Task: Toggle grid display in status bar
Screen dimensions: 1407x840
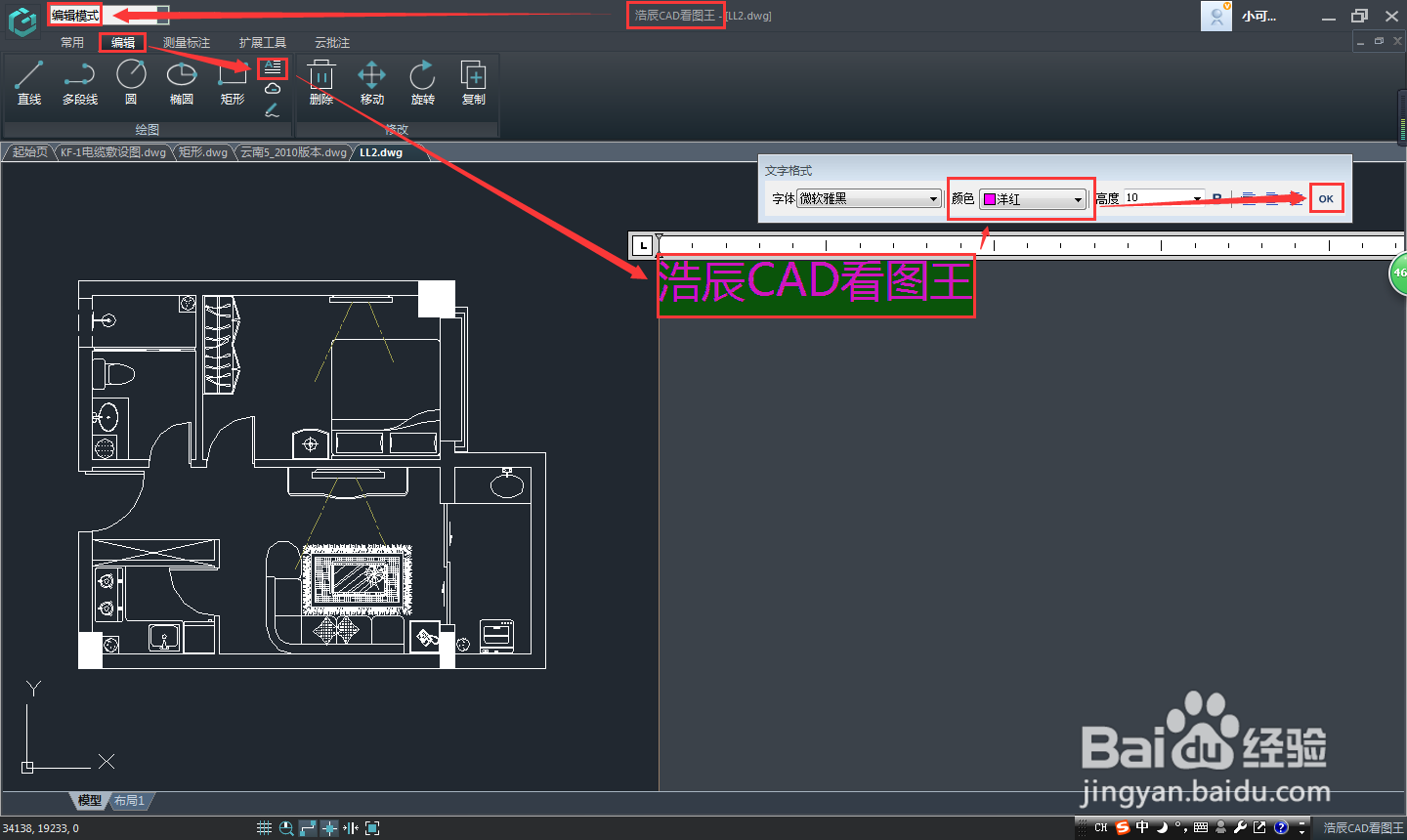Action: pos(264,828)
